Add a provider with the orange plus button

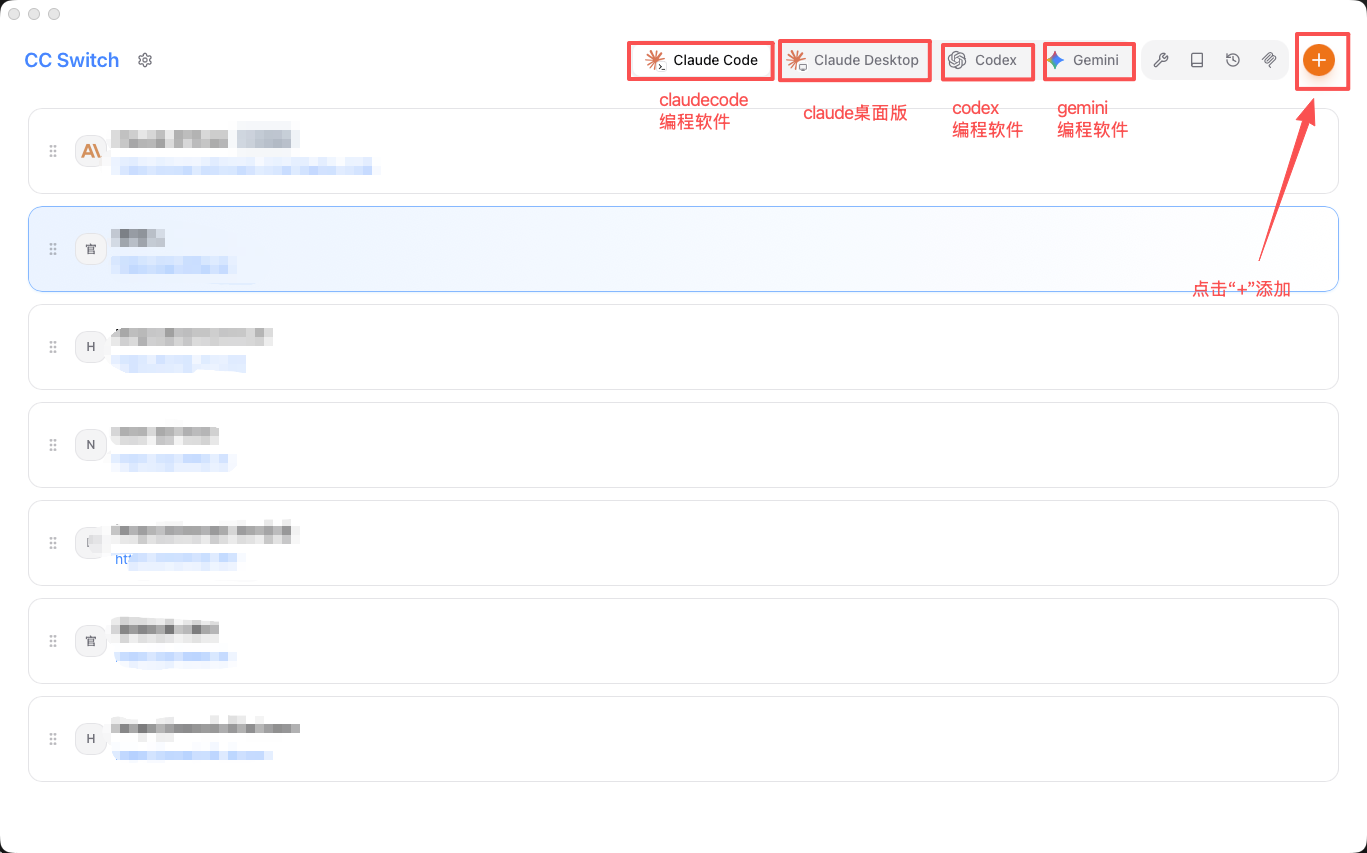pyautogui.click(x=1319, y=60)
